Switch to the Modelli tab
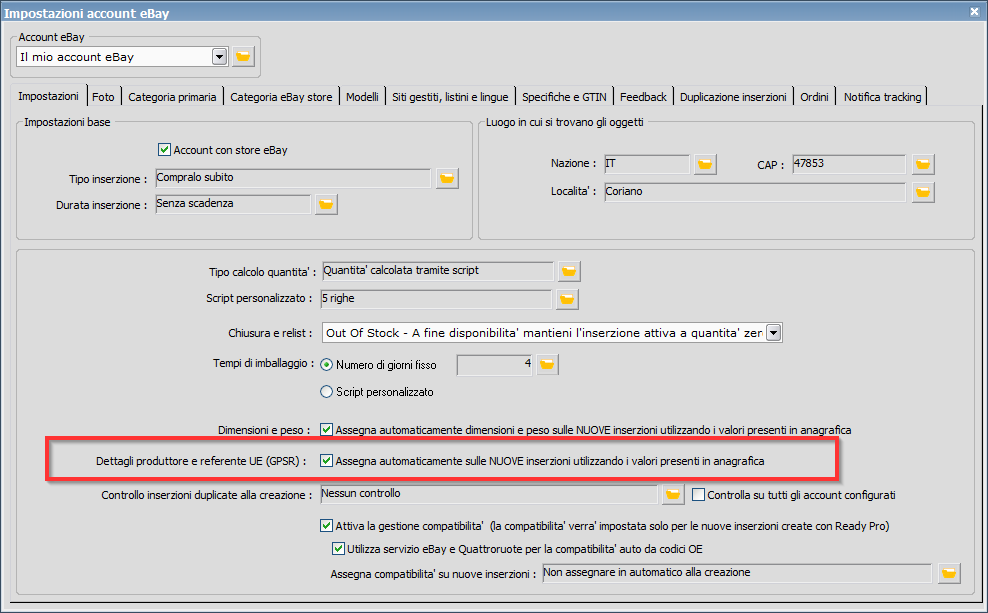988x613 pixels. coord(362,97)
